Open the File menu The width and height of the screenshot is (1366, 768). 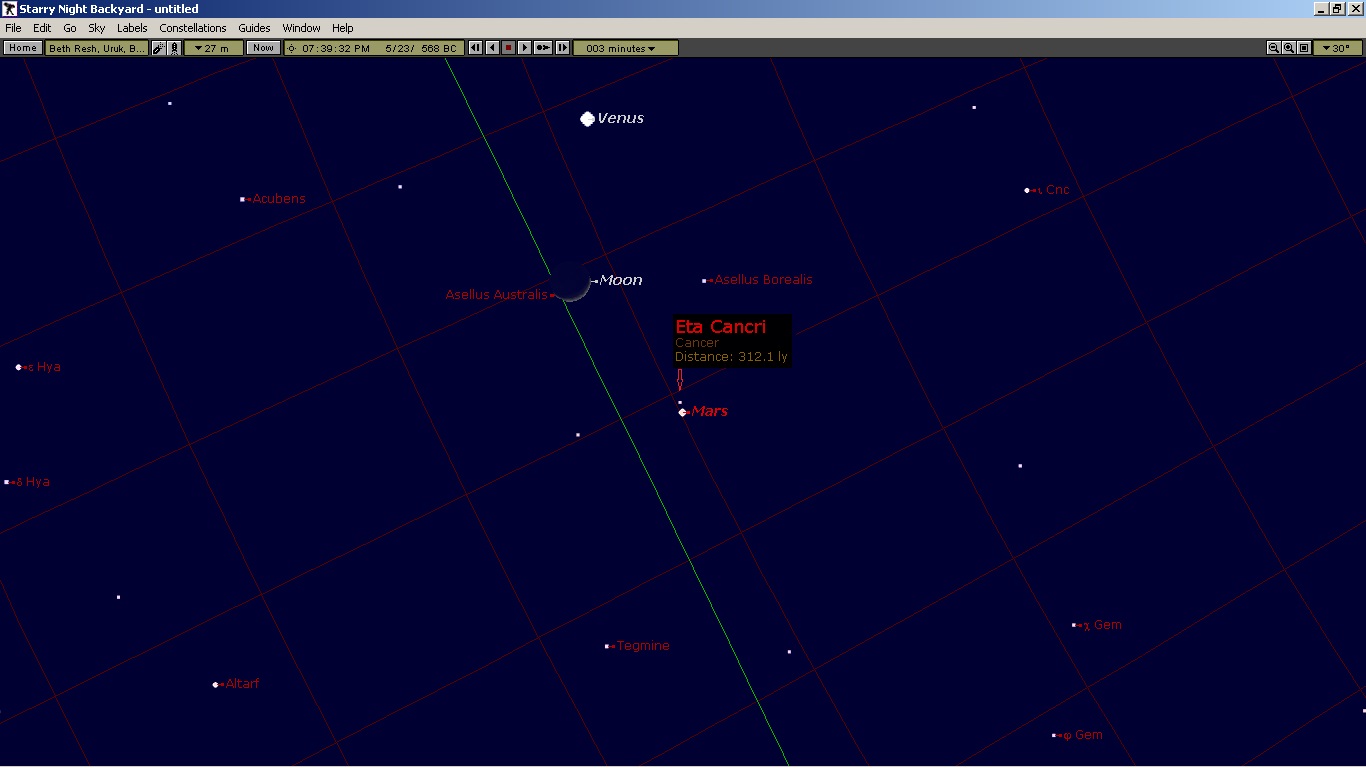(13, 28)
